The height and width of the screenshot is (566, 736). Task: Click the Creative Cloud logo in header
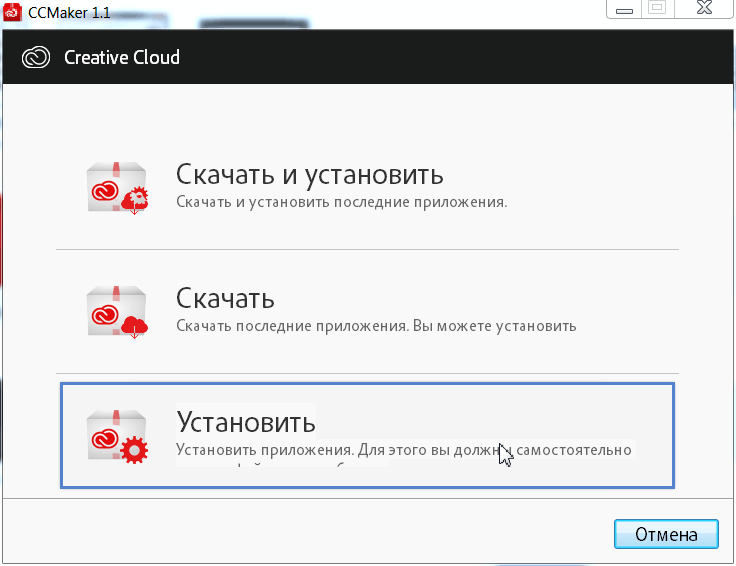[36, 57]
